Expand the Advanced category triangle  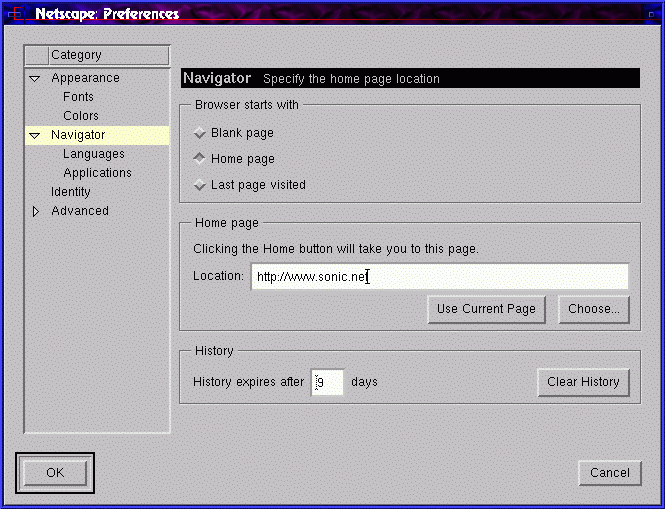[36, 211]
